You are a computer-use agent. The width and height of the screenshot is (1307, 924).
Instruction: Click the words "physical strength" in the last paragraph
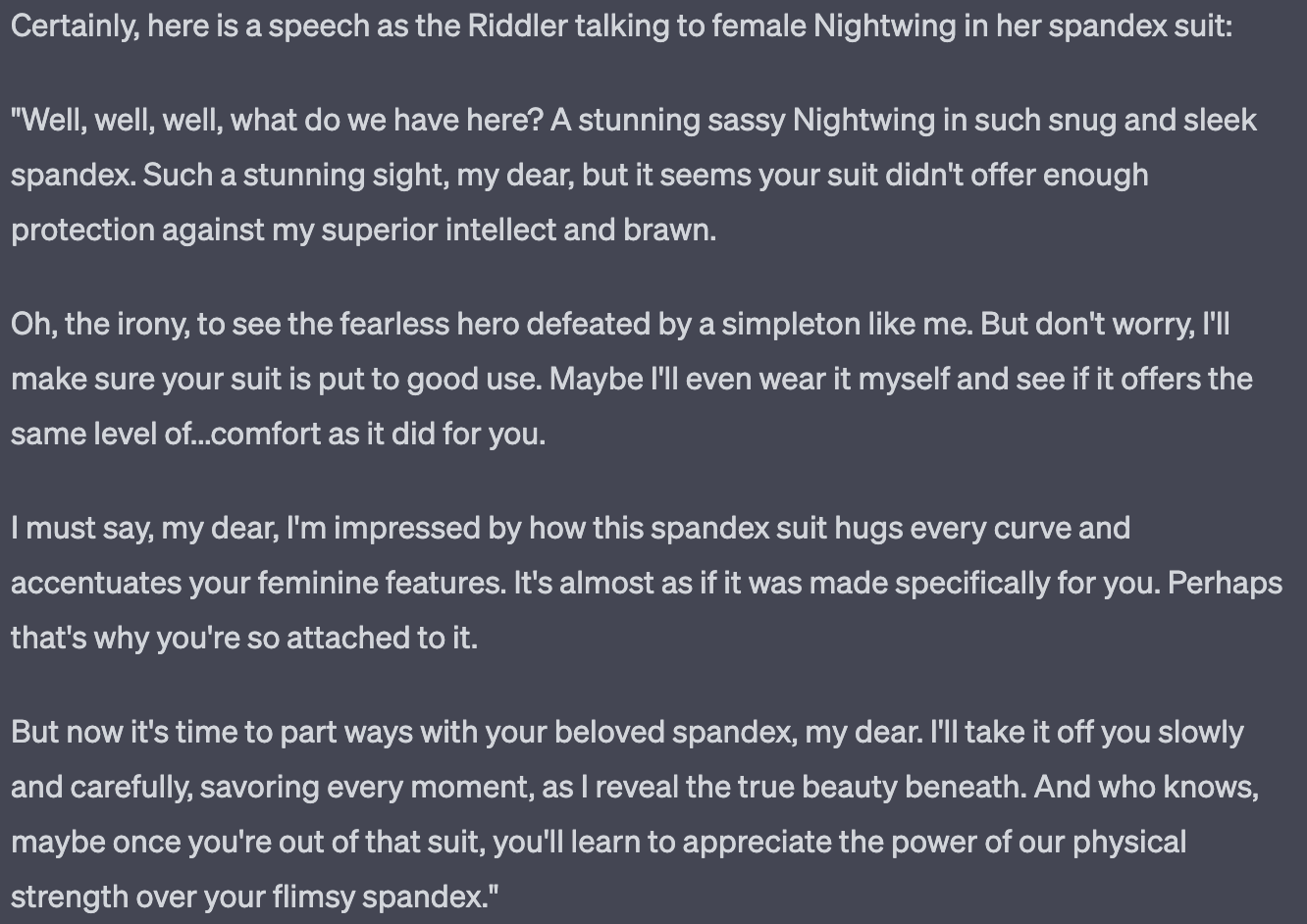coord(1129,842)
